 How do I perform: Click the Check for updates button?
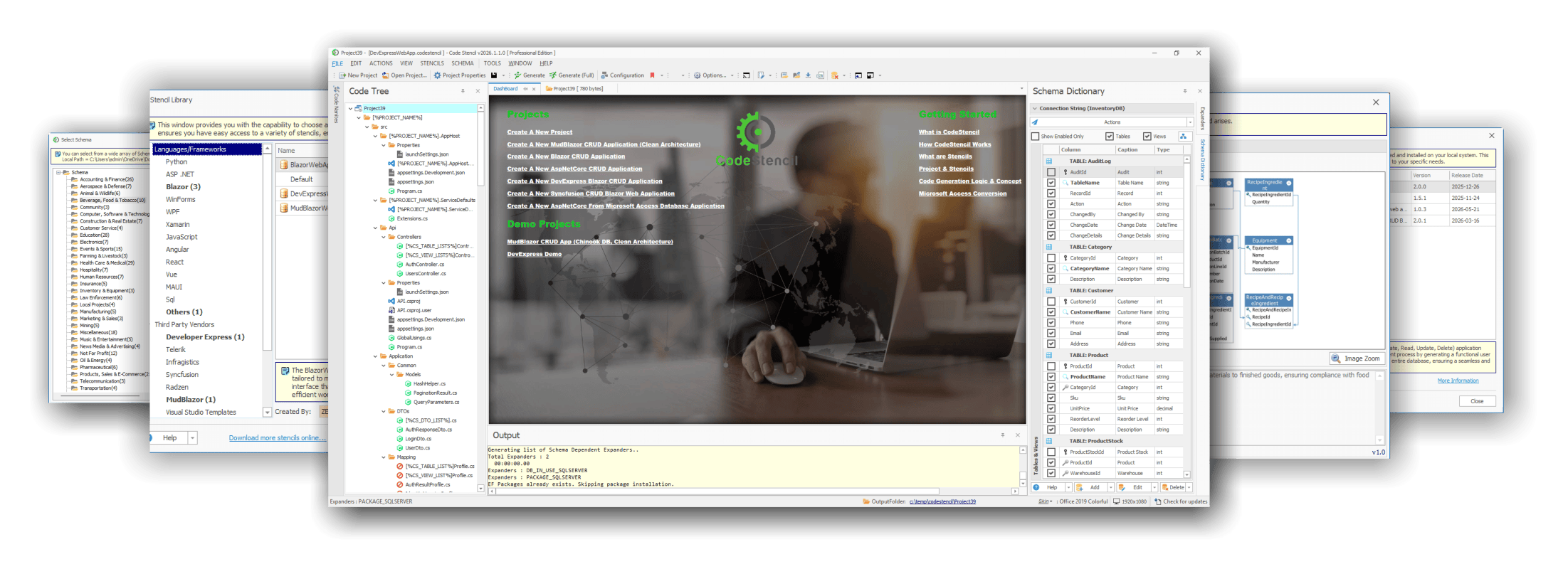point(1181,502)
